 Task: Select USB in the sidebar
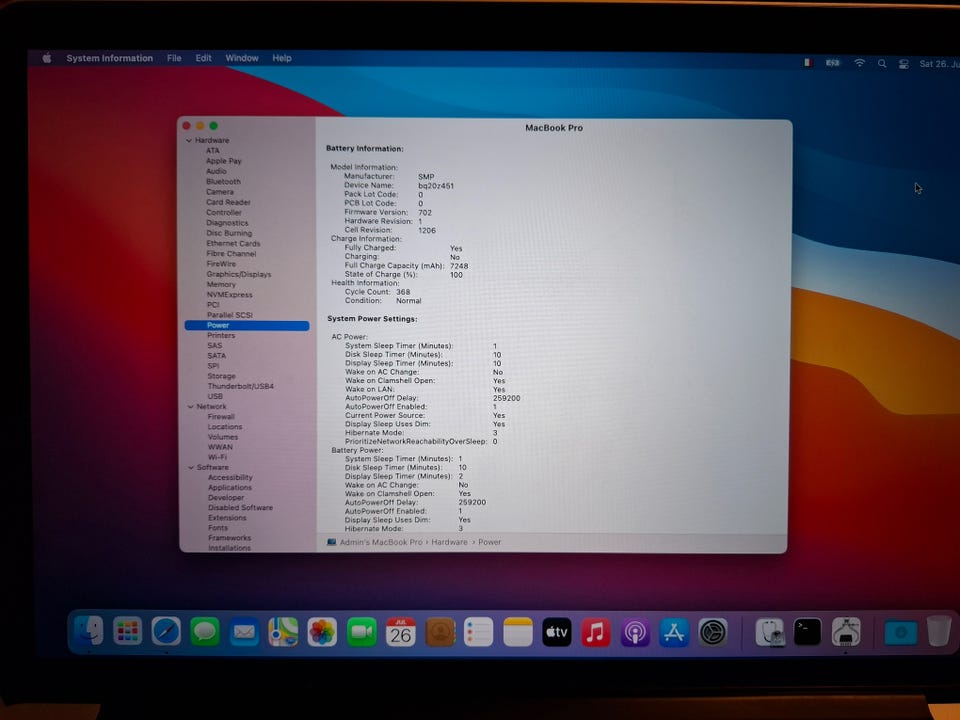[215, 396]
